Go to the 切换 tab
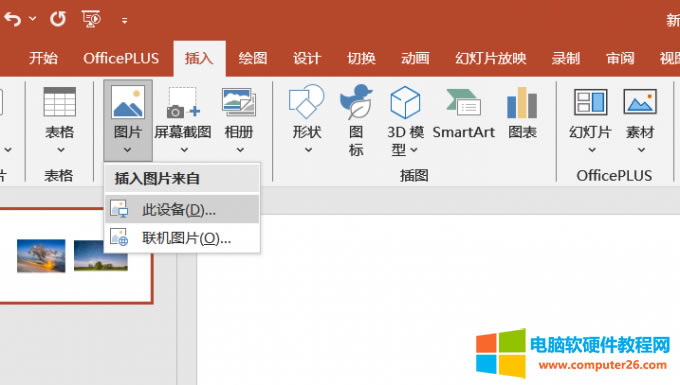The image size is (680, 385). (361, 58)
